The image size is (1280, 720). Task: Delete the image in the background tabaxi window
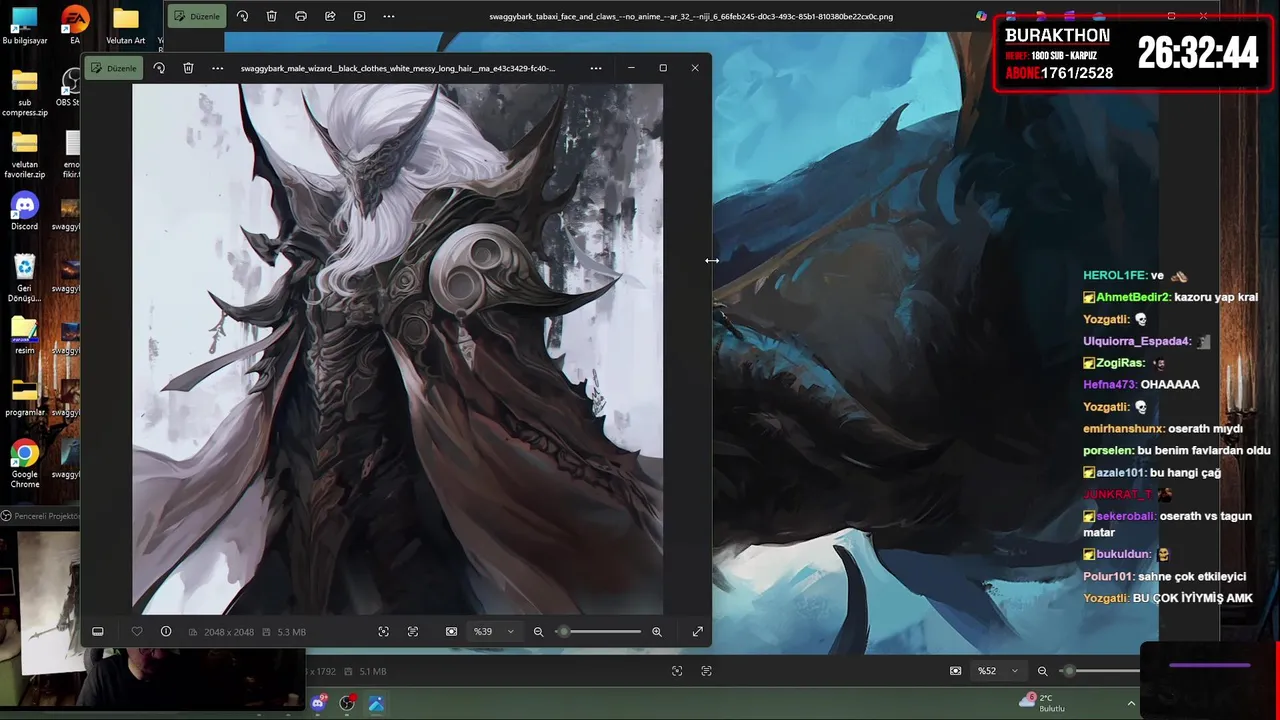(272, 16)
